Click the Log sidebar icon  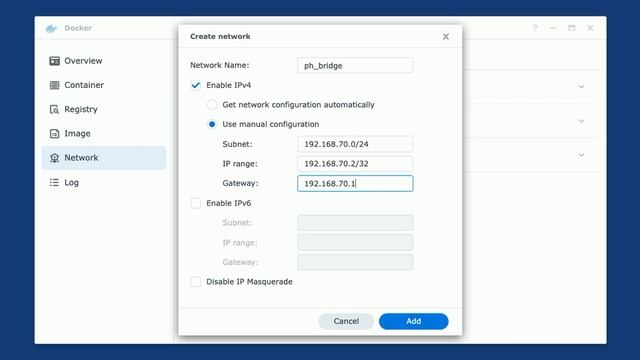tap(54, 182)
